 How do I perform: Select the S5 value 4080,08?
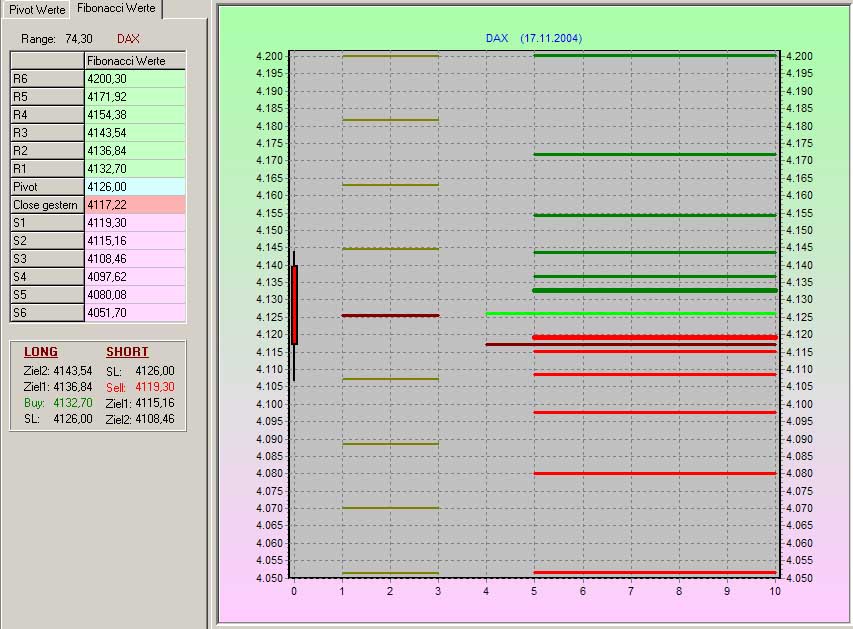pyautogui.click(x=135, y=294)
